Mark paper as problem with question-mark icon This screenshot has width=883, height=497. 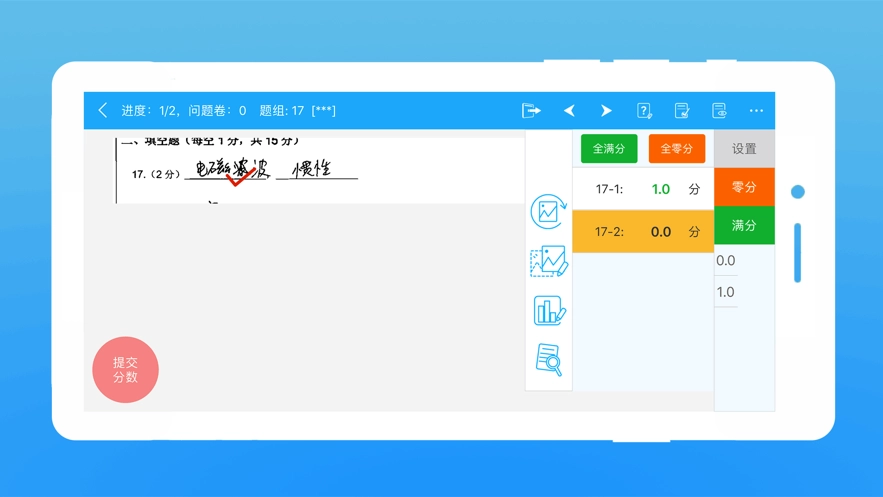pos(645,111)
